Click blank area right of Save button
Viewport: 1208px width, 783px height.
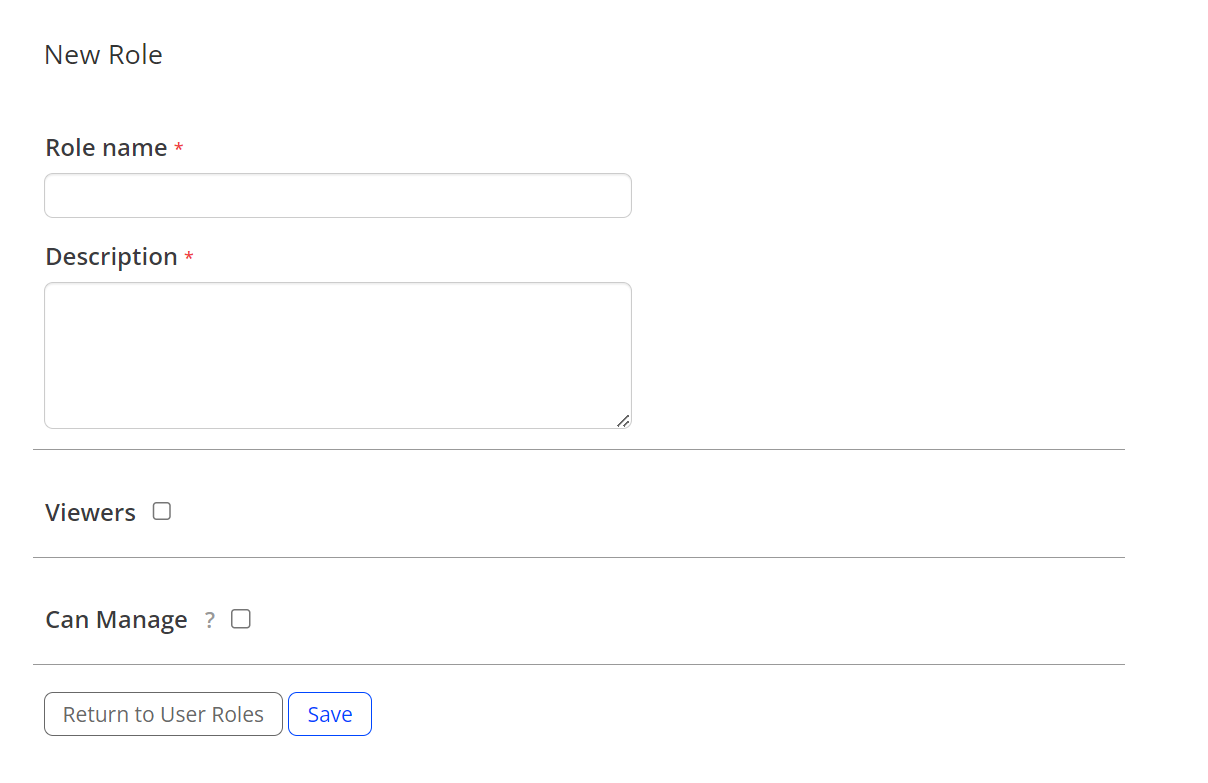tap(700, 714)
